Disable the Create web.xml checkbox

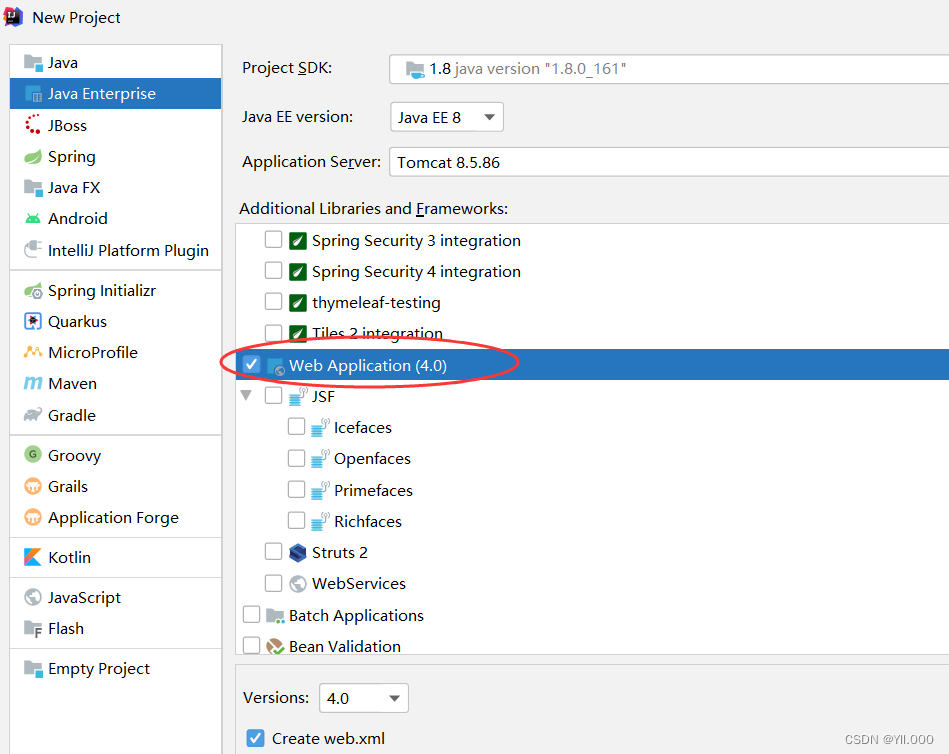click(255, 739)
